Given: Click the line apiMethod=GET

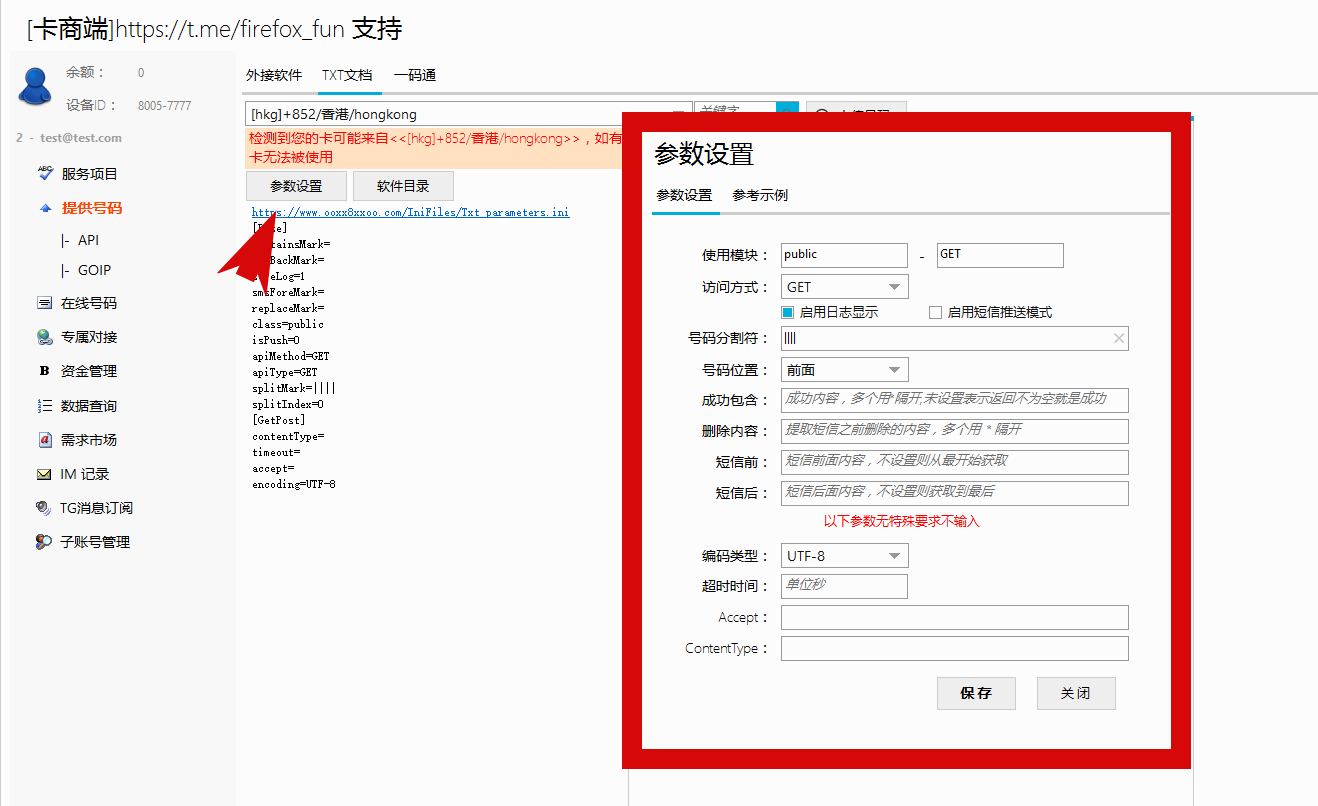Looking at the screenshot, I should pos(290,356).
